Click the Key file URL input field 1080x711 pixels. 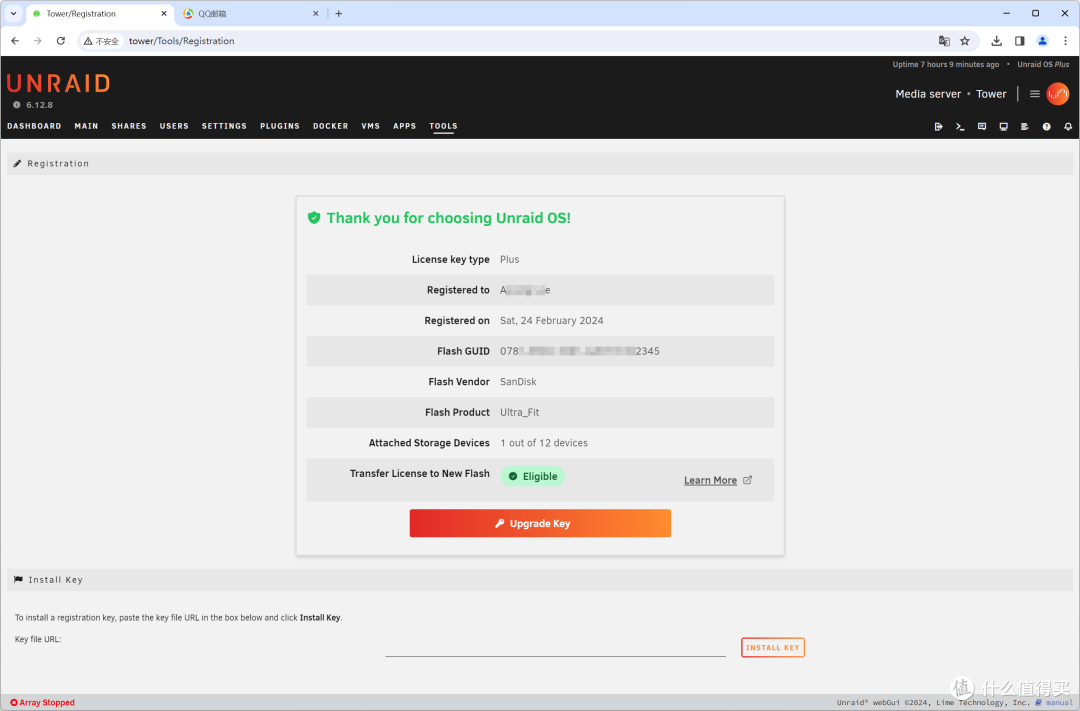(x=555, y=647)
